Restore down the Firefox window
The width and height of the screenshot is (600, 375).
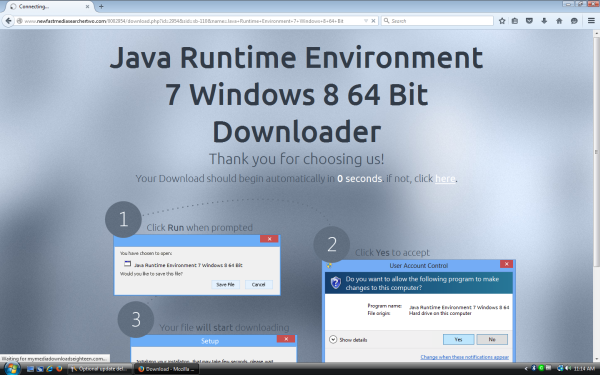580,3
